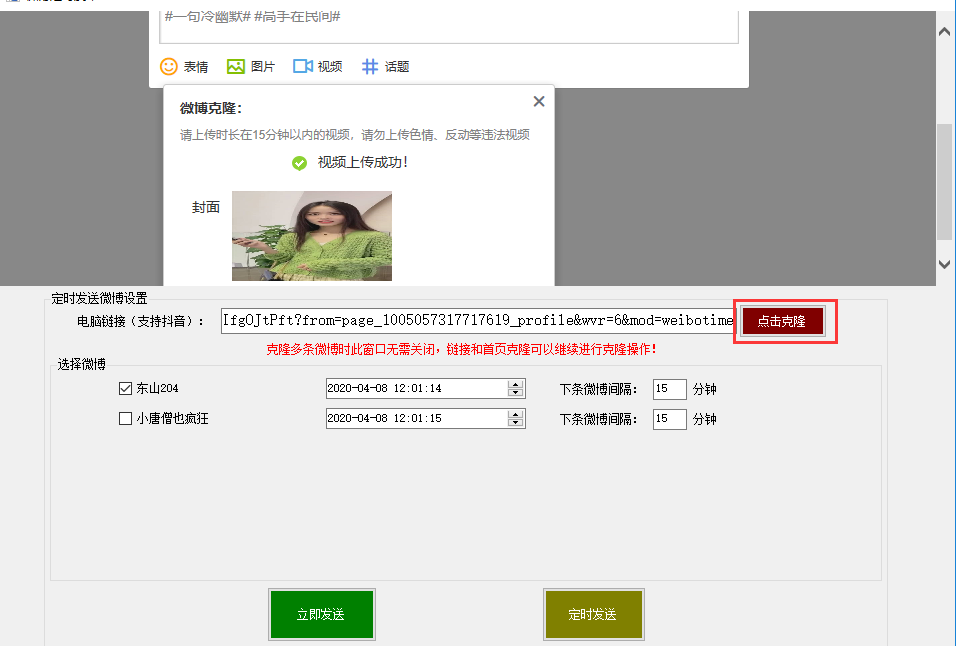The width and height of the screenshot is (956, 646).
Task: Click the scrollbar up arrow
Action: click(x=945, y=32)
